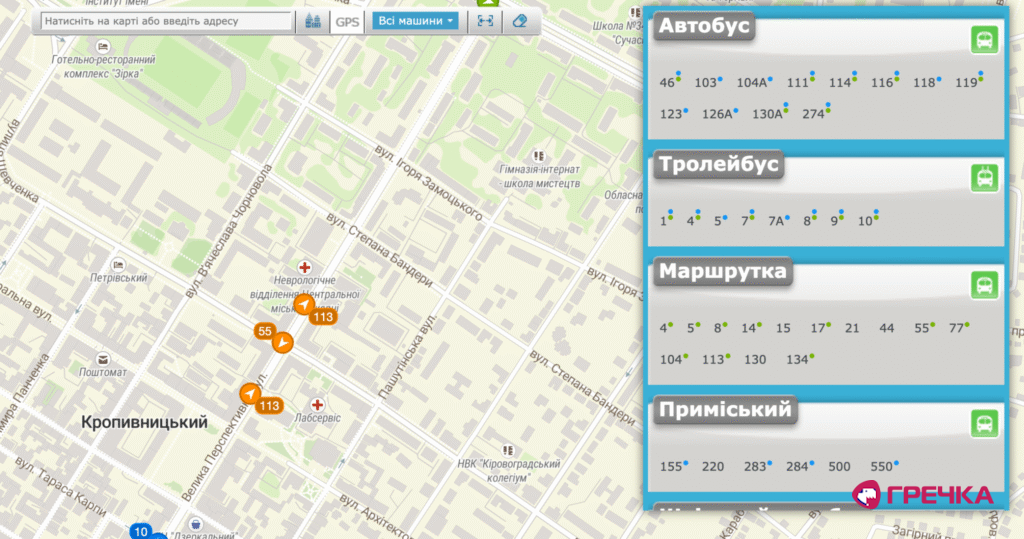Select suburban route 155

point(673,466)
